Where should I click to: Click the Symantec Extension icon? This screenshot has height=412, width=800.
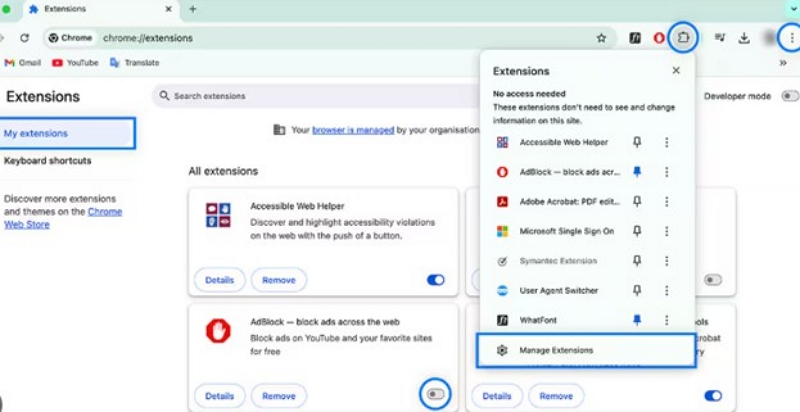tap(502, 261)
